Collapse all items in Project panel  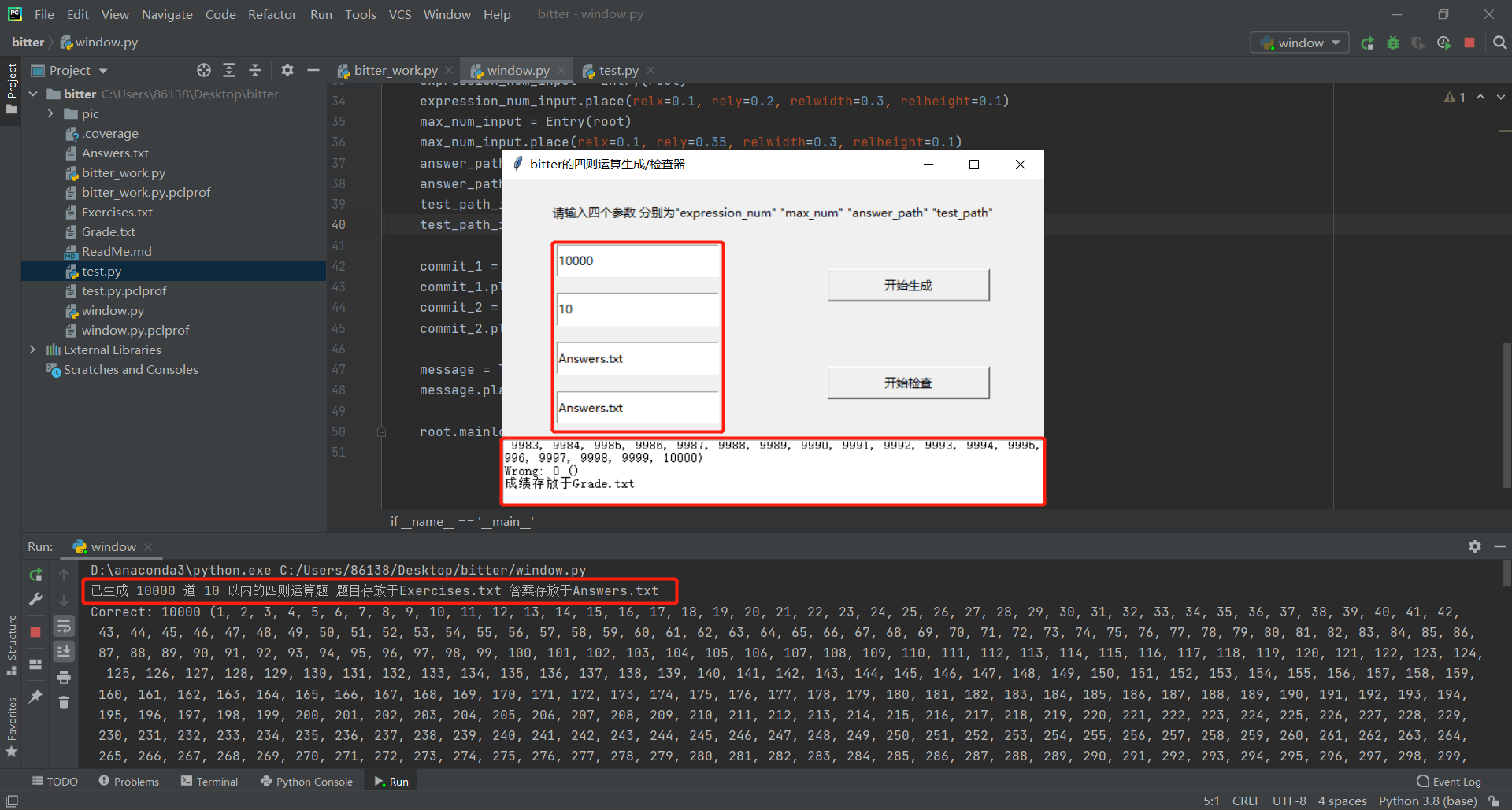255,70
